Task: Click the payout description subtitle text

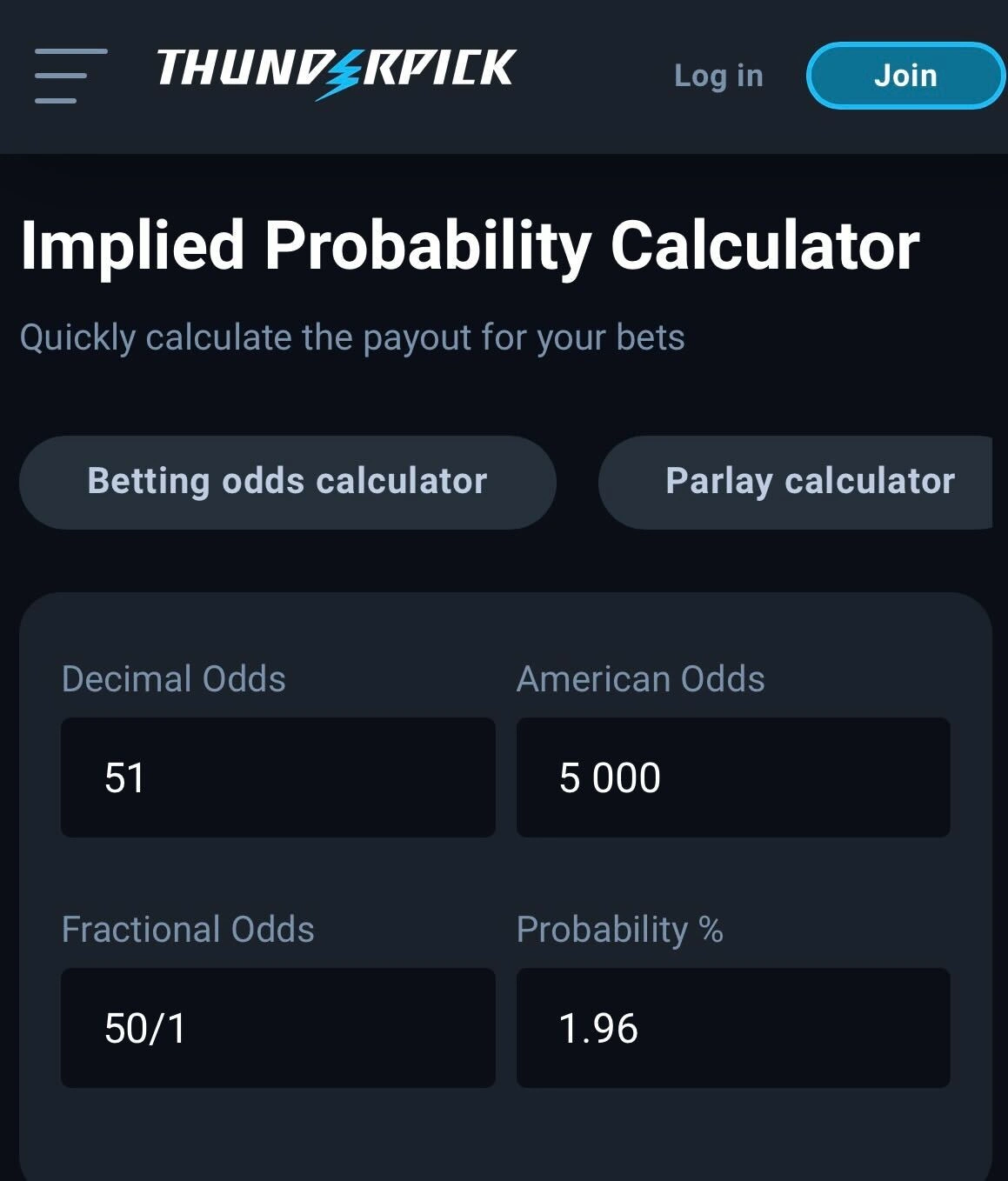Action: (353, 338)
